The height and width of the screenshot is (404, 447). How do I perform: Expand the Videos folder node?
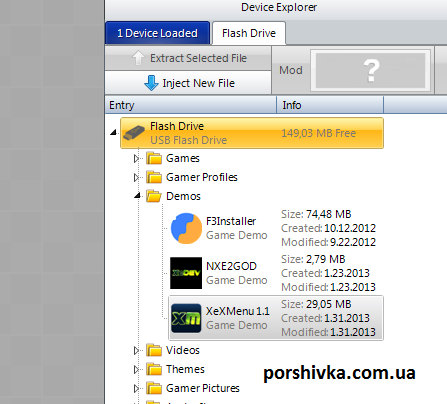136,350
